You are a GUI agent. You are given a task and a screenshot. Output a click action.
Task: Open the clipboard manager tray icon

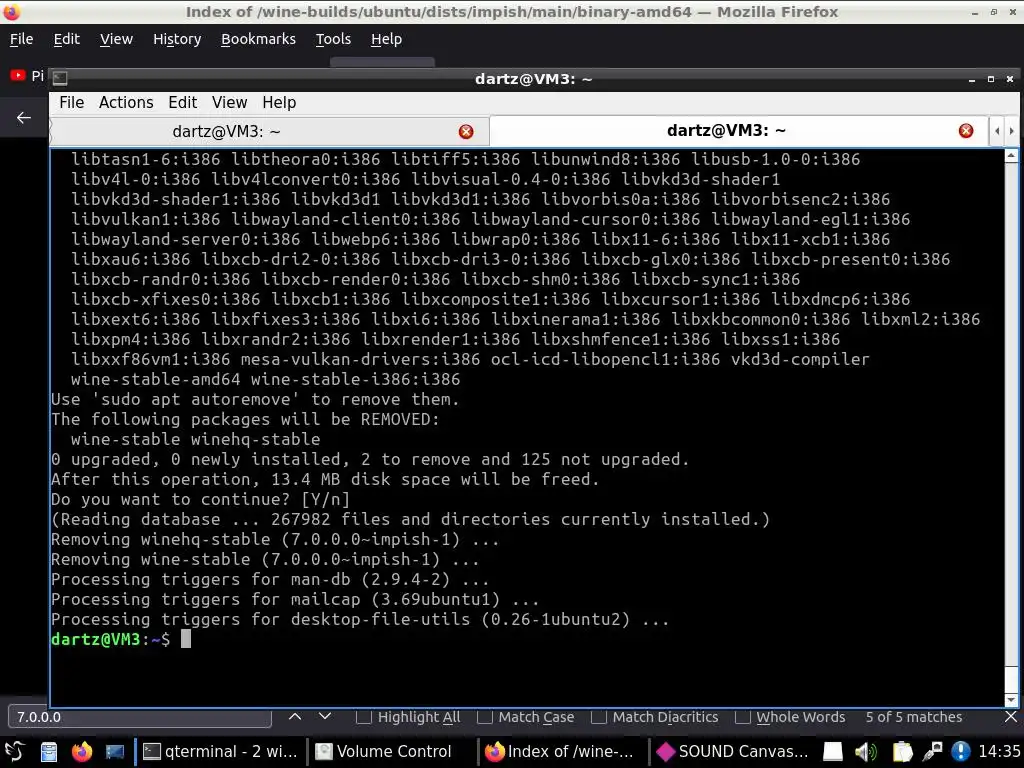pyautogui.click(x=902, y=752)
